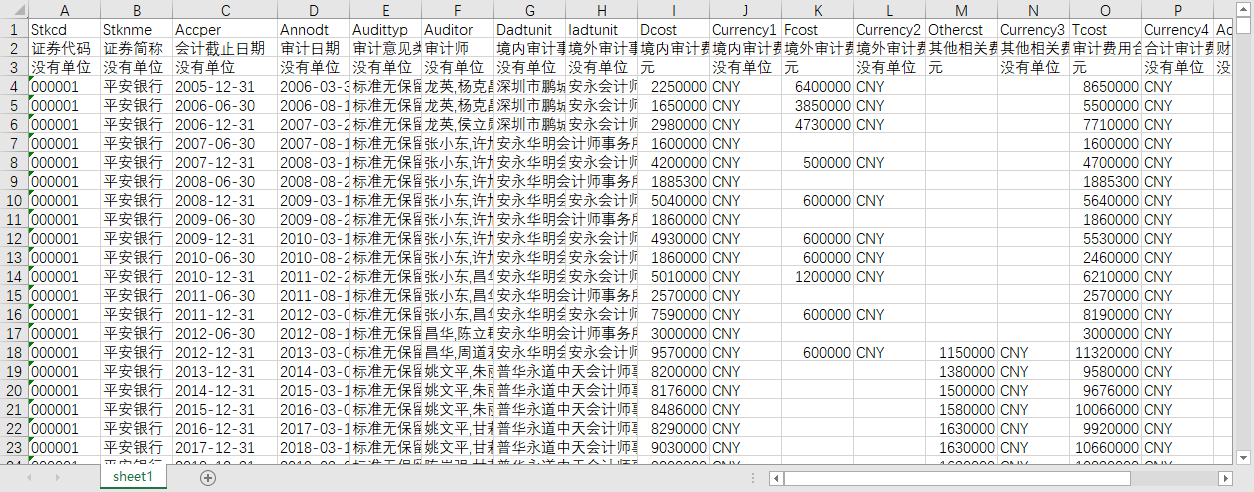Select the Fcost value 1200000
The image size is (1254, 492).
[817, 276]
